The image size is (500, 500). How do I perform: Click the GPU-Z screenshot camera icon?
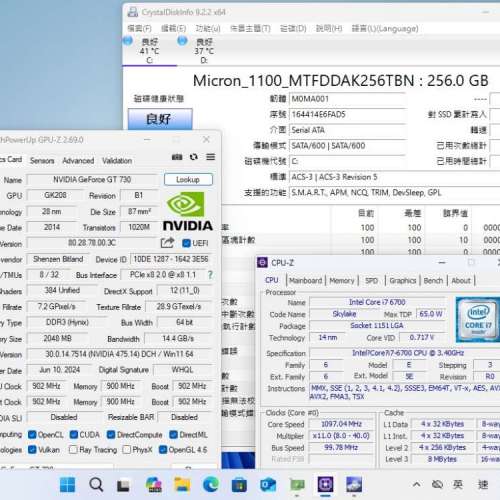tap(177, 157)
